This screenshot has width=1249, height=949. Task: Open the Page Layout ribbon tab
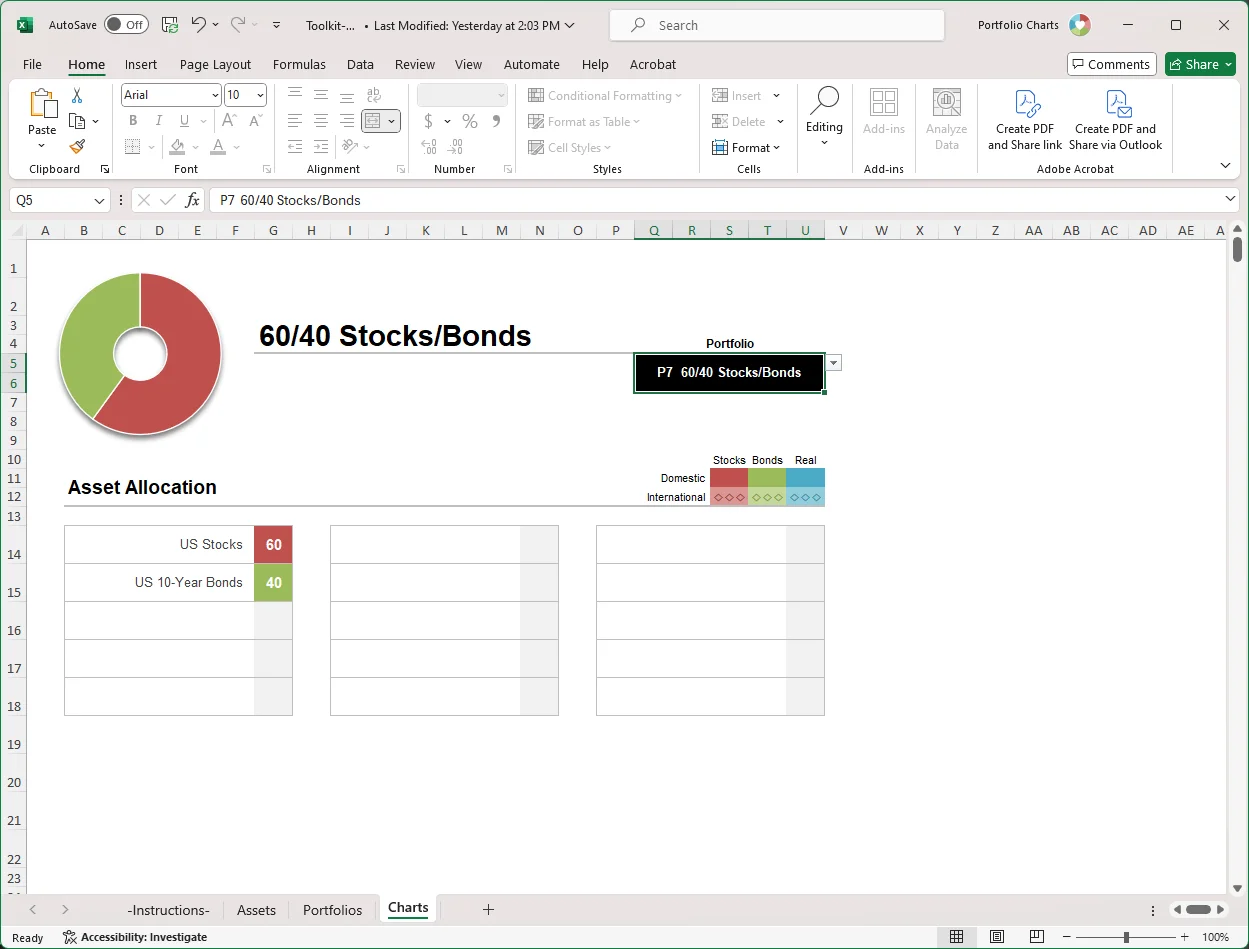(215, 64)
